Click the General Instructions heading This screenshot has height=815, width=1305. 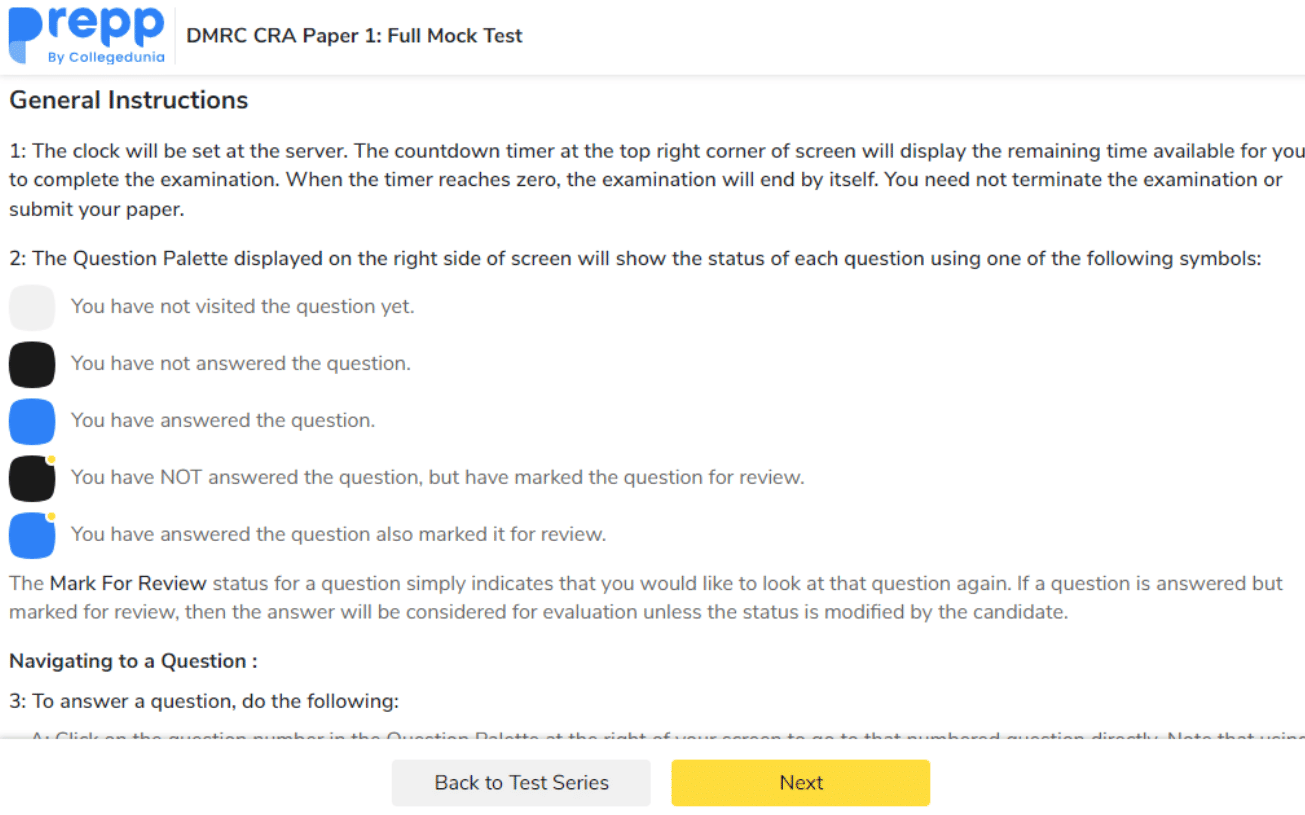129,101
